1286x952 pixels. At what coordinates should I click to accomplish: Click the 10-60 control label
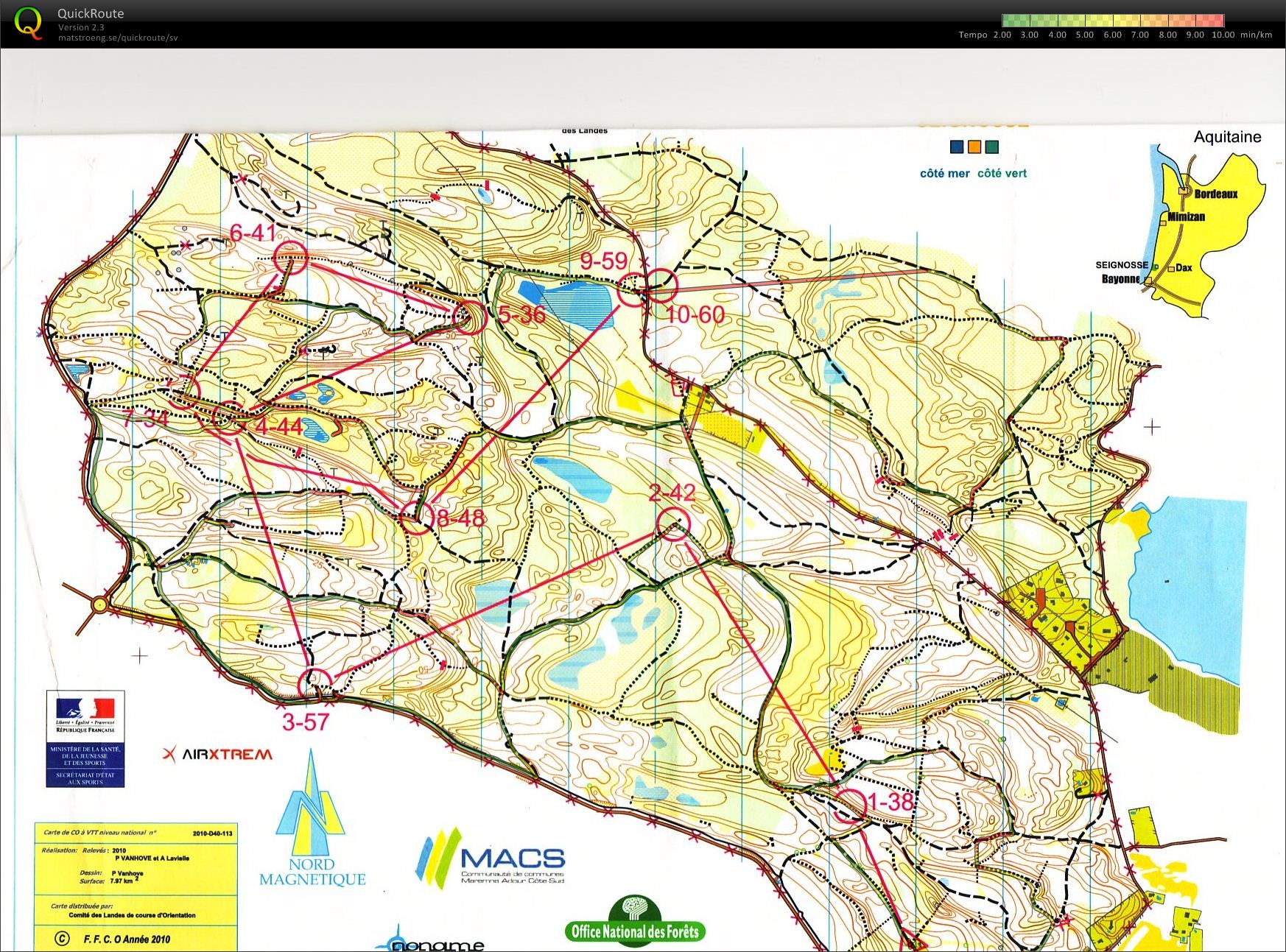[695, 314]
